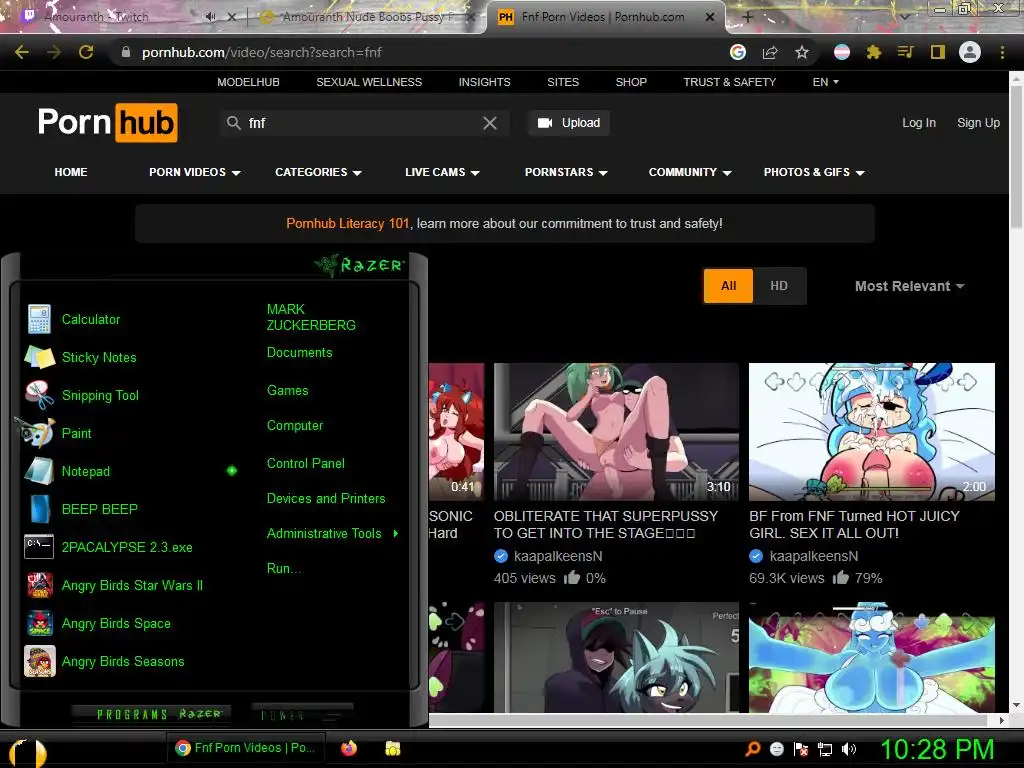1024x768 pixels.
Task: Open the media control playlist icon
Action: (905, 52)
